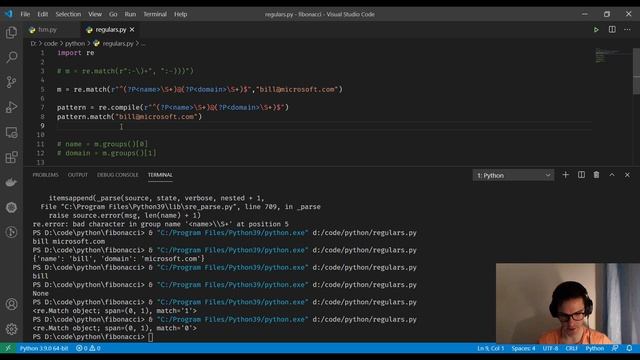
Task: Close the terminal panel
Action: (x=627, y=175)
